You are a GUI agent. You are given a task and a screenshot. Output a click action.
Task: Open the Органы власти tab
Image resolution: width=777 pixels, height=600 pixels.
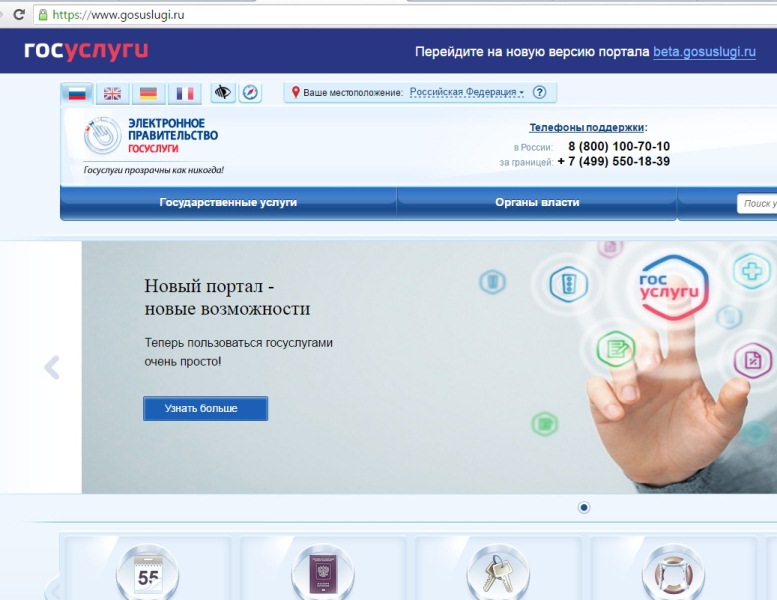537,202
